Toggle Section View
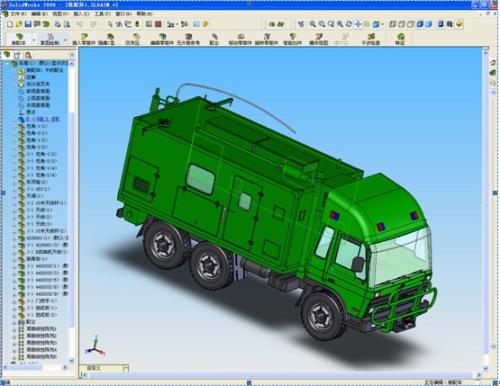 (450, 24)
